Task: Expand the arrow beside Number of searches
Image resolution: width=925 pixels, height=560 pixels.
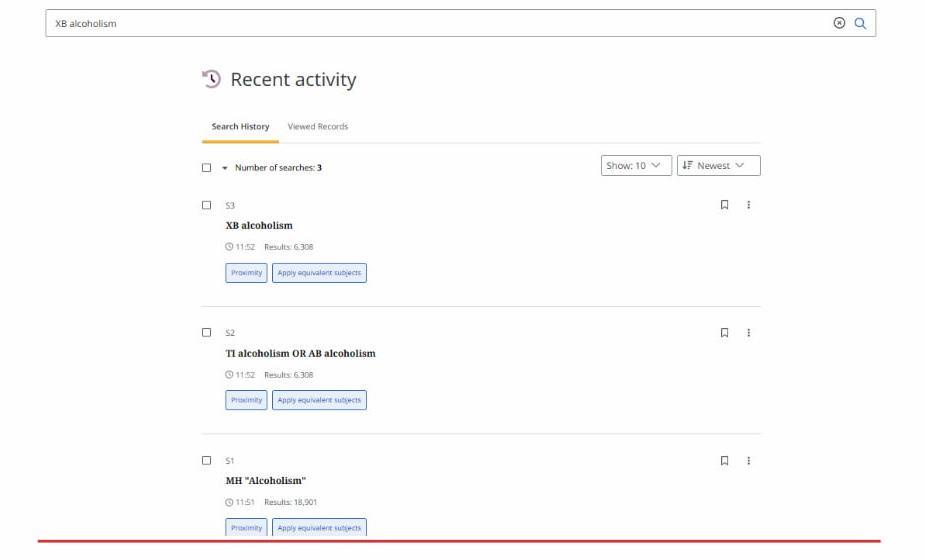Action: point(225,168)
